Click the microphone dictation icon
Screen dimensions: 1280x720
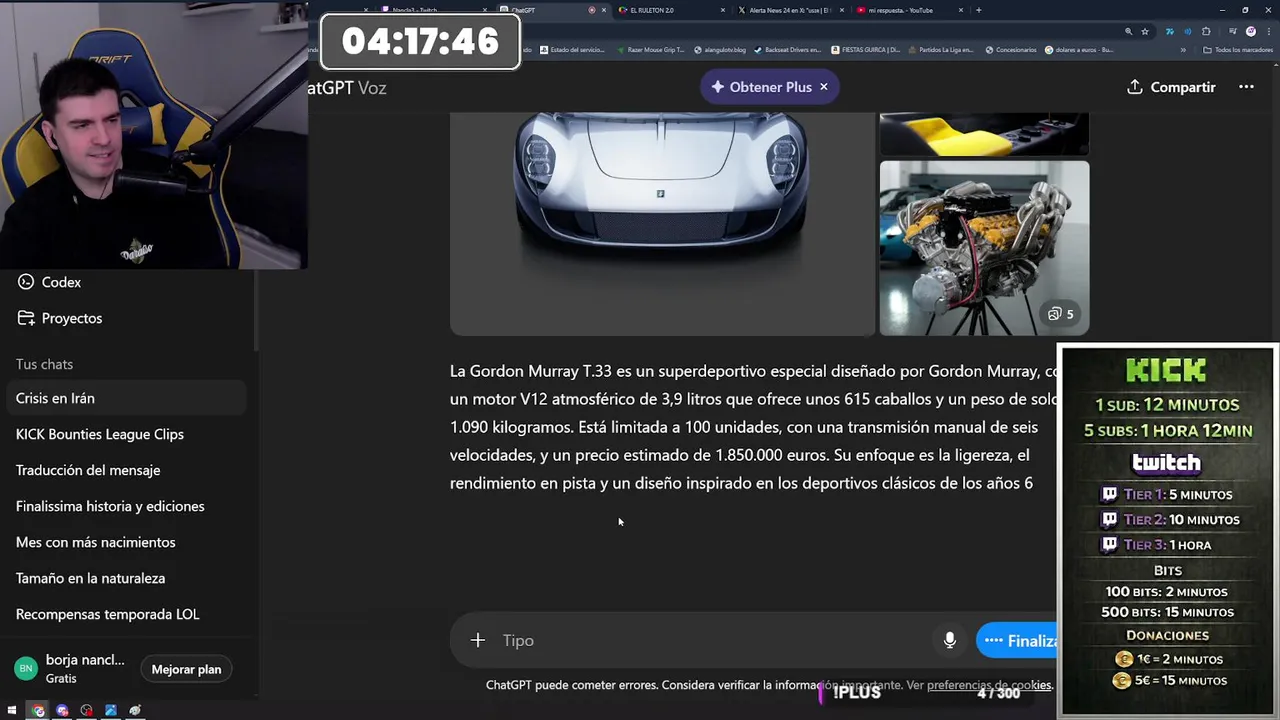coord(950,640)
